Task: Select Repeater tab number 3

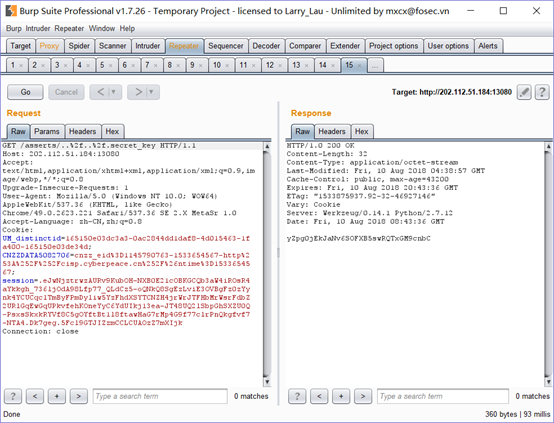Action: [57, 65]
